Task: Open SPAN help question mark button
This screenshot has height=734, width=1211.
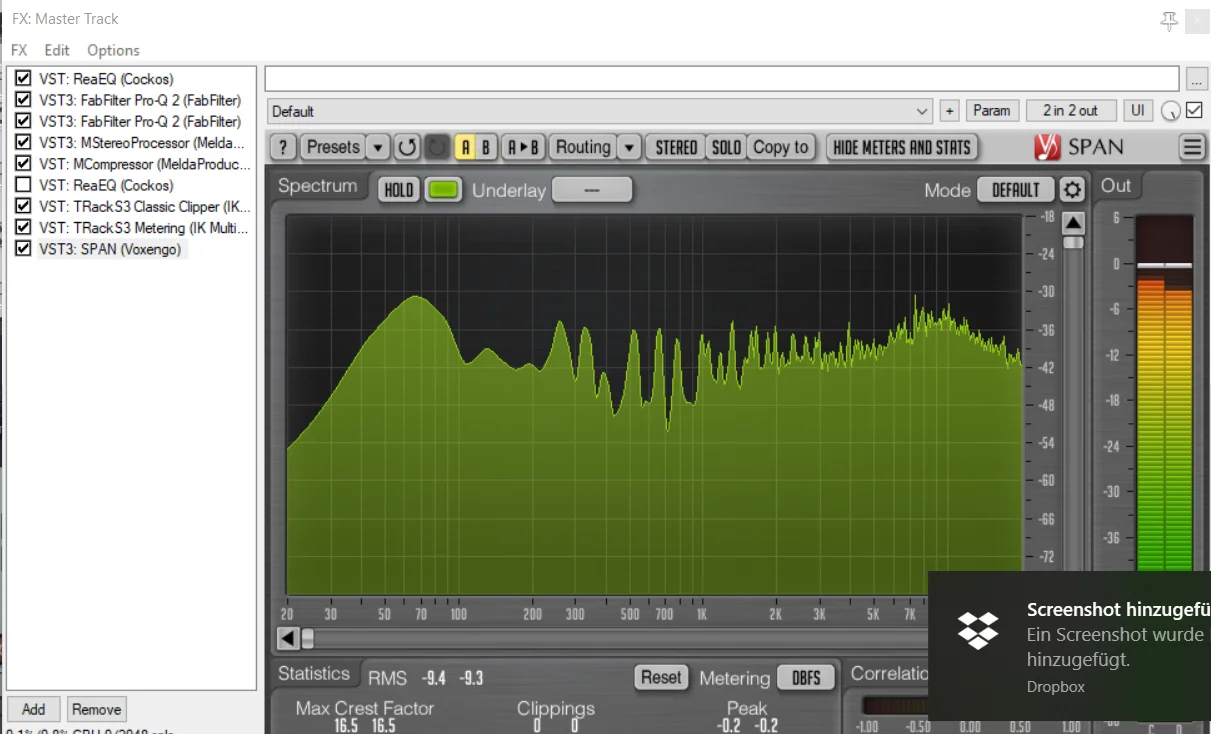Action: click(x=284, y=147)
